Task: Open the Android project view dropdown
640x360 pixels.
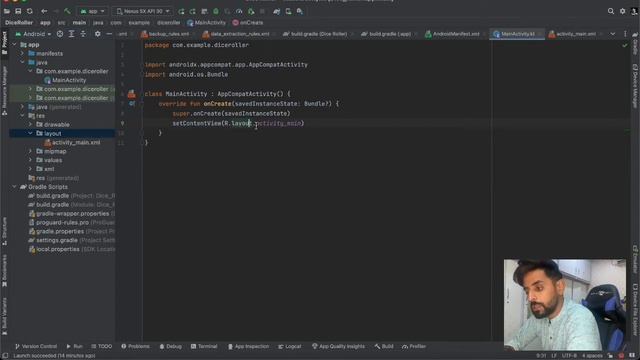Action: [33, 34]
